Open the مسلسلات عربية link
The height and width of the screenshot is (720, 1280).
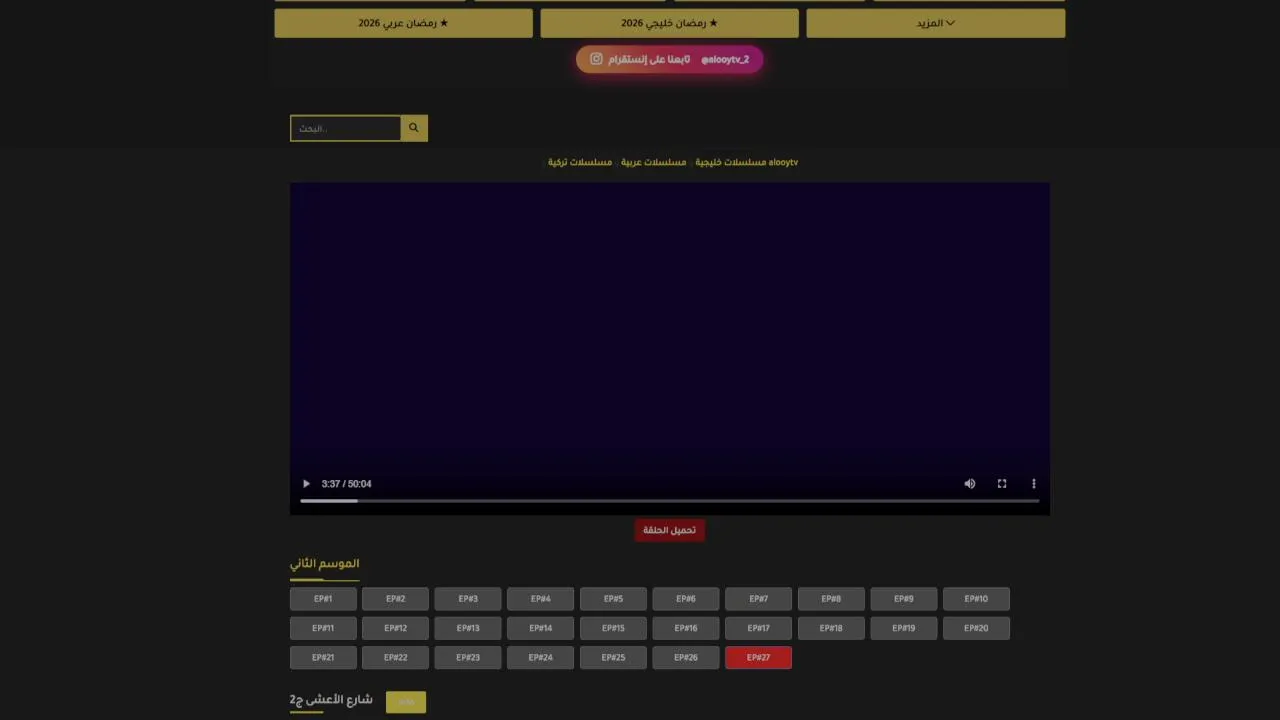(654, 162)
